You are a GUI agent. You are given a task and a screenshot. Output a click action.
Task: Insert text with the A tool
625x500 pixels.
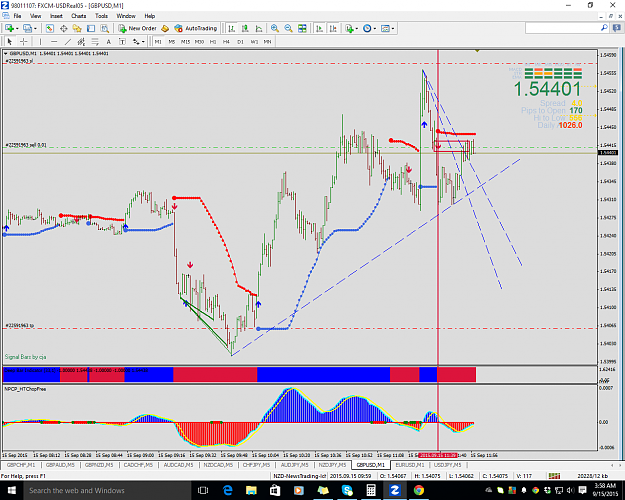coord(108,41)
